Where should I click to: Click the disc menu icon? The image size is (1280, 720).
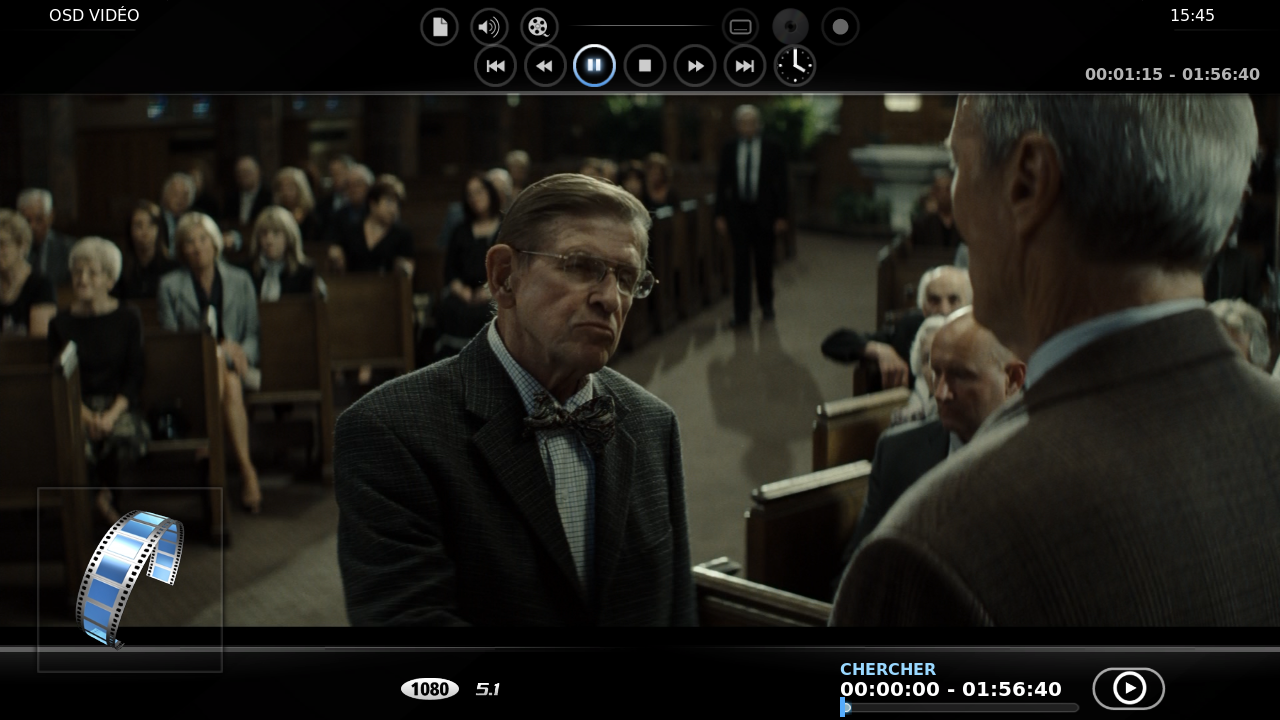(790, 27)
